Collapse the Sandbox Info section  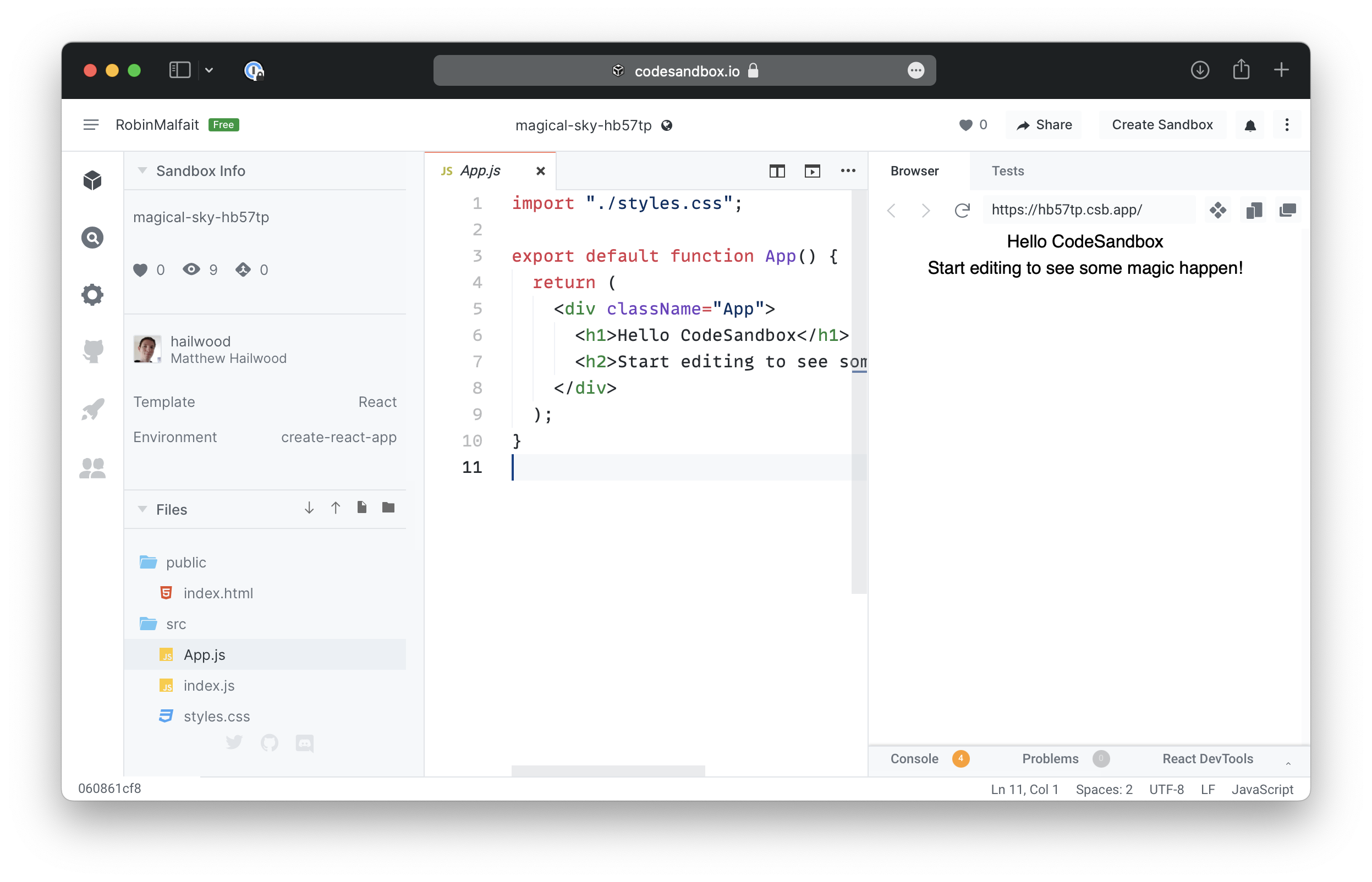[x=142, y=170]
